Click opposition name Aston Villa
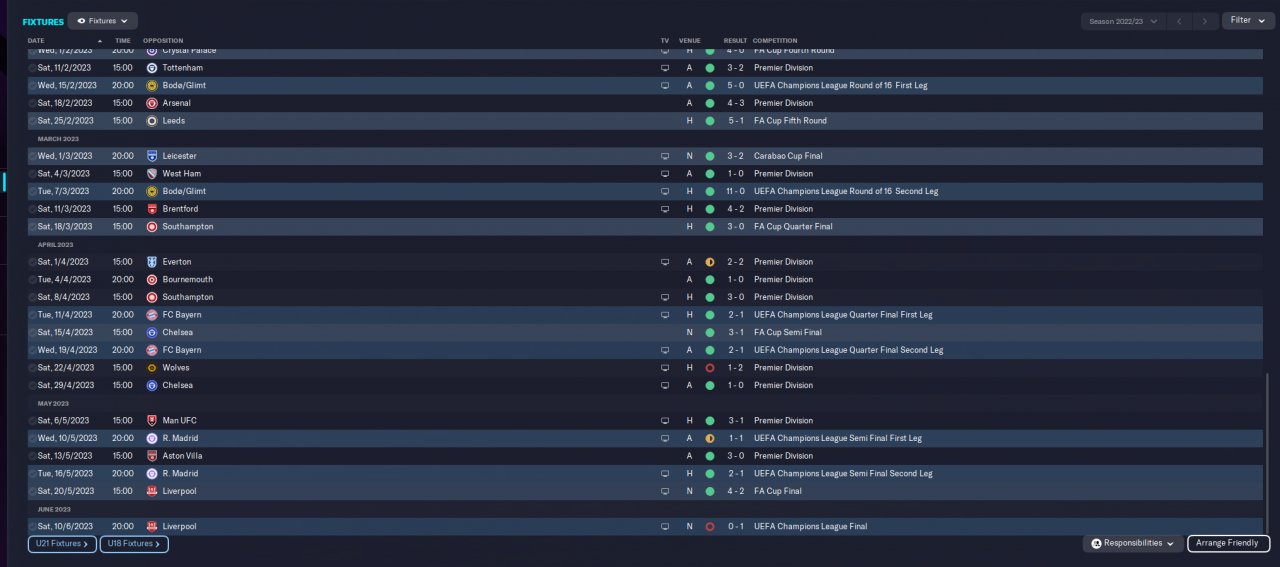The height and width of the screenshot is (567, 1280). coord(182,456)
